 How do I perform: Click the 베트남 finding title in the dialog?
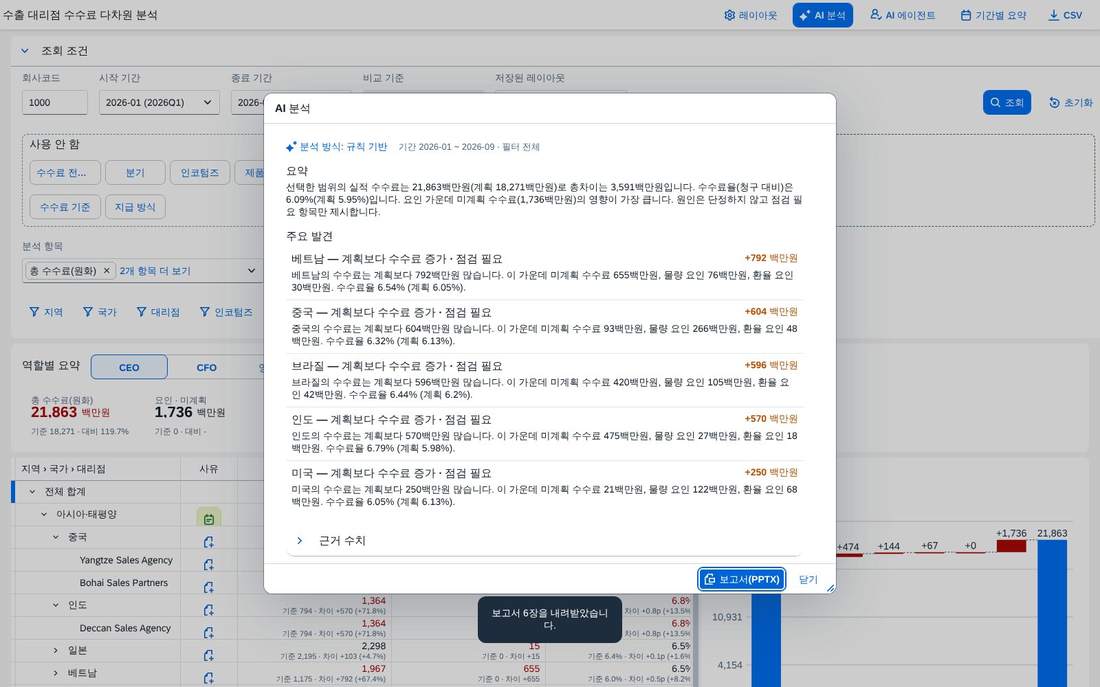[x=396, y=259]
